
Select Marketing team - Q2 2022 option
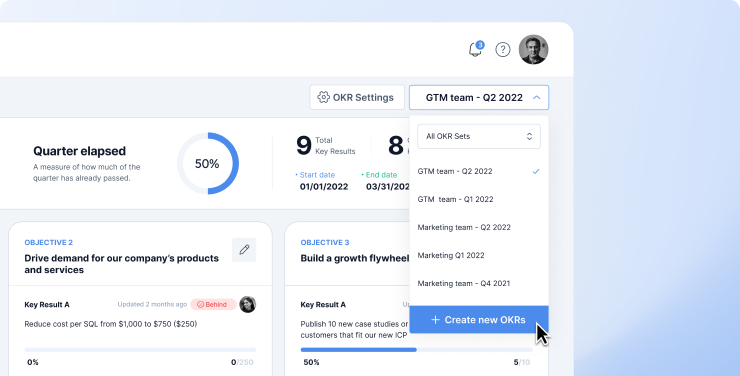pos(479,227)
